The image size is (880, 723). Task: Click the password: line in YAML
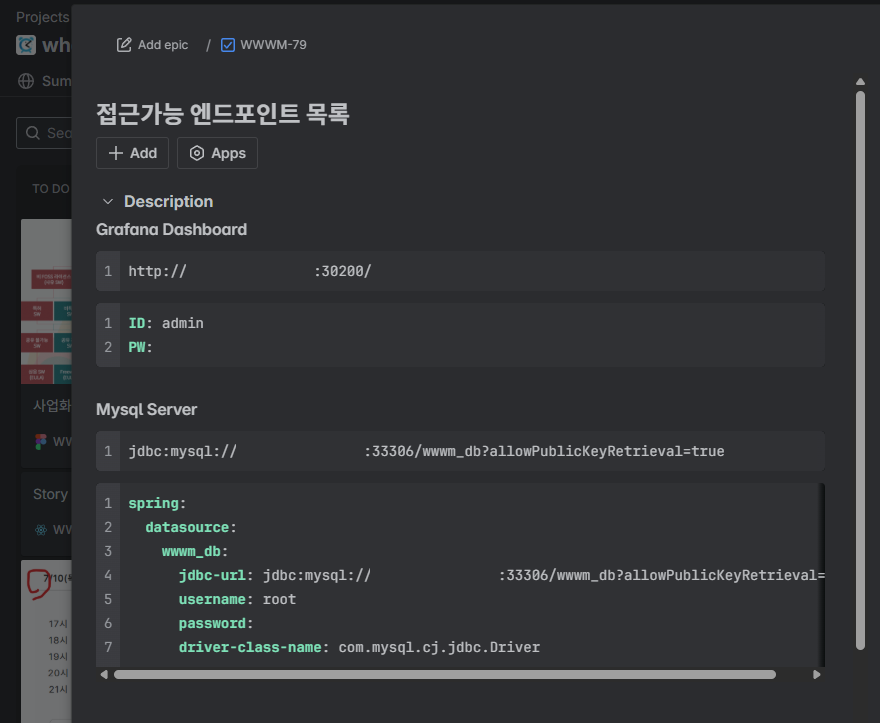(216, 624)
